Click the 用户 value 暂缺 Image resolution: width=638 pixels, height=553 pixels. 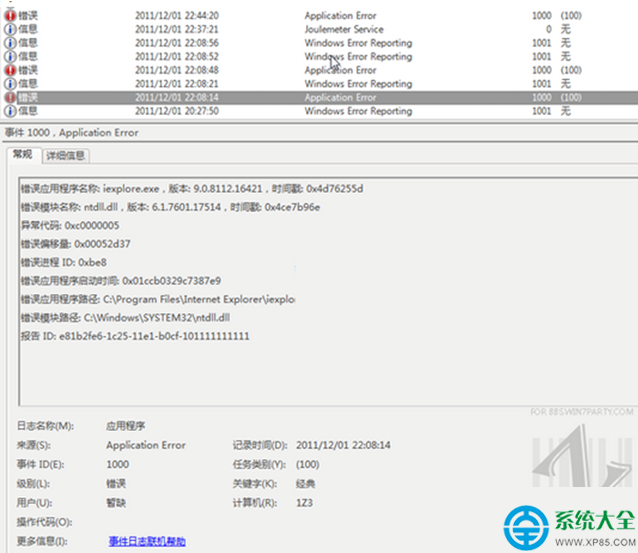(x=116, y=503)
